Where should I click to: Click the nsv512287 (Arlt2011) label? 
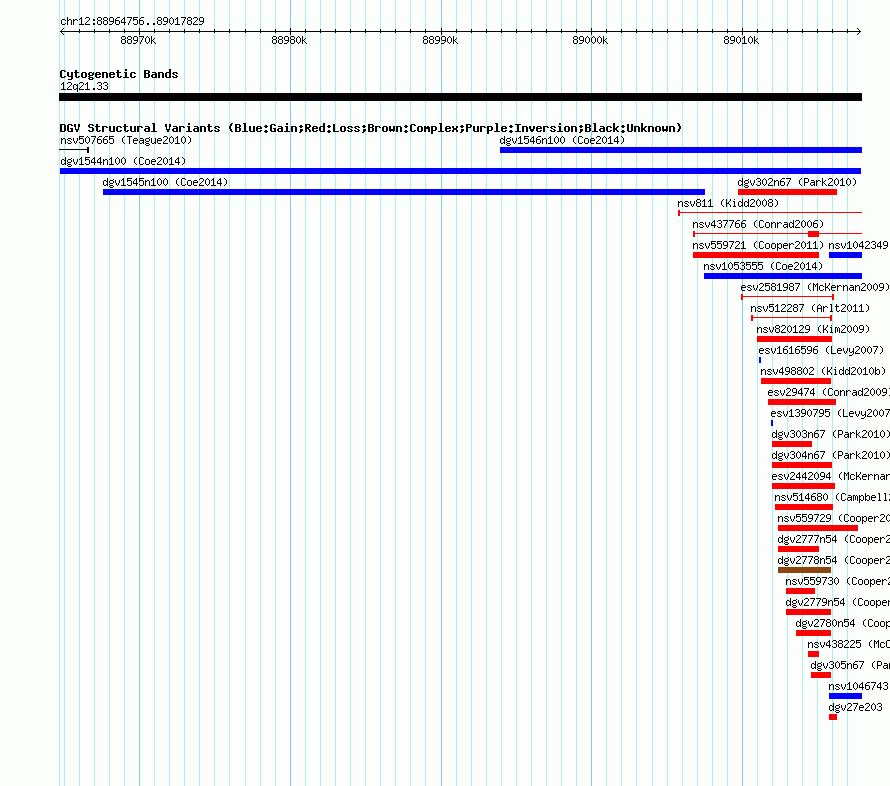click(810, 308)
